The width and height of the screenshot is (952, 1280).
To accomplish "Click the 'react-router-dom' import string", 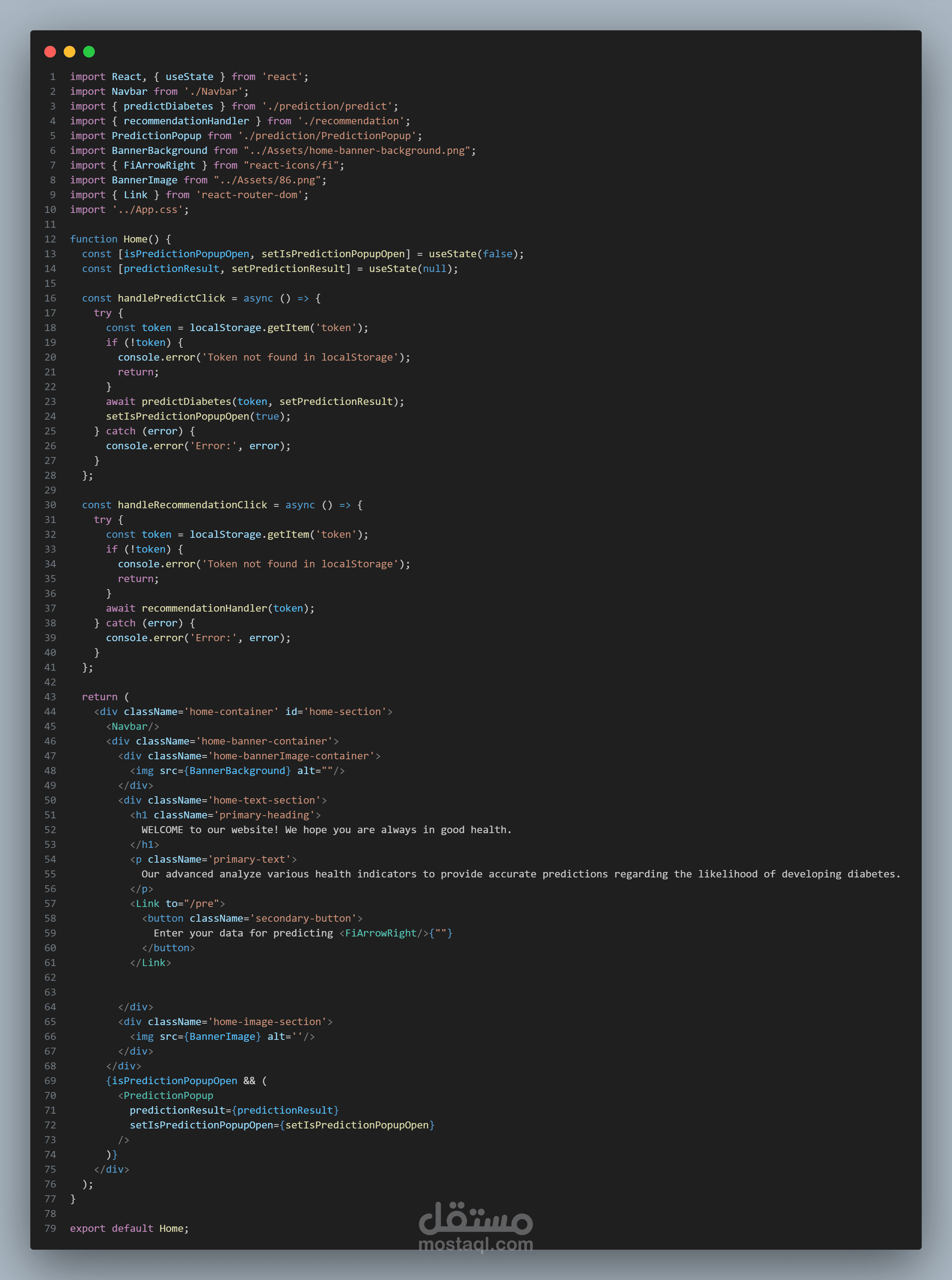I will (x=249, y=195).
